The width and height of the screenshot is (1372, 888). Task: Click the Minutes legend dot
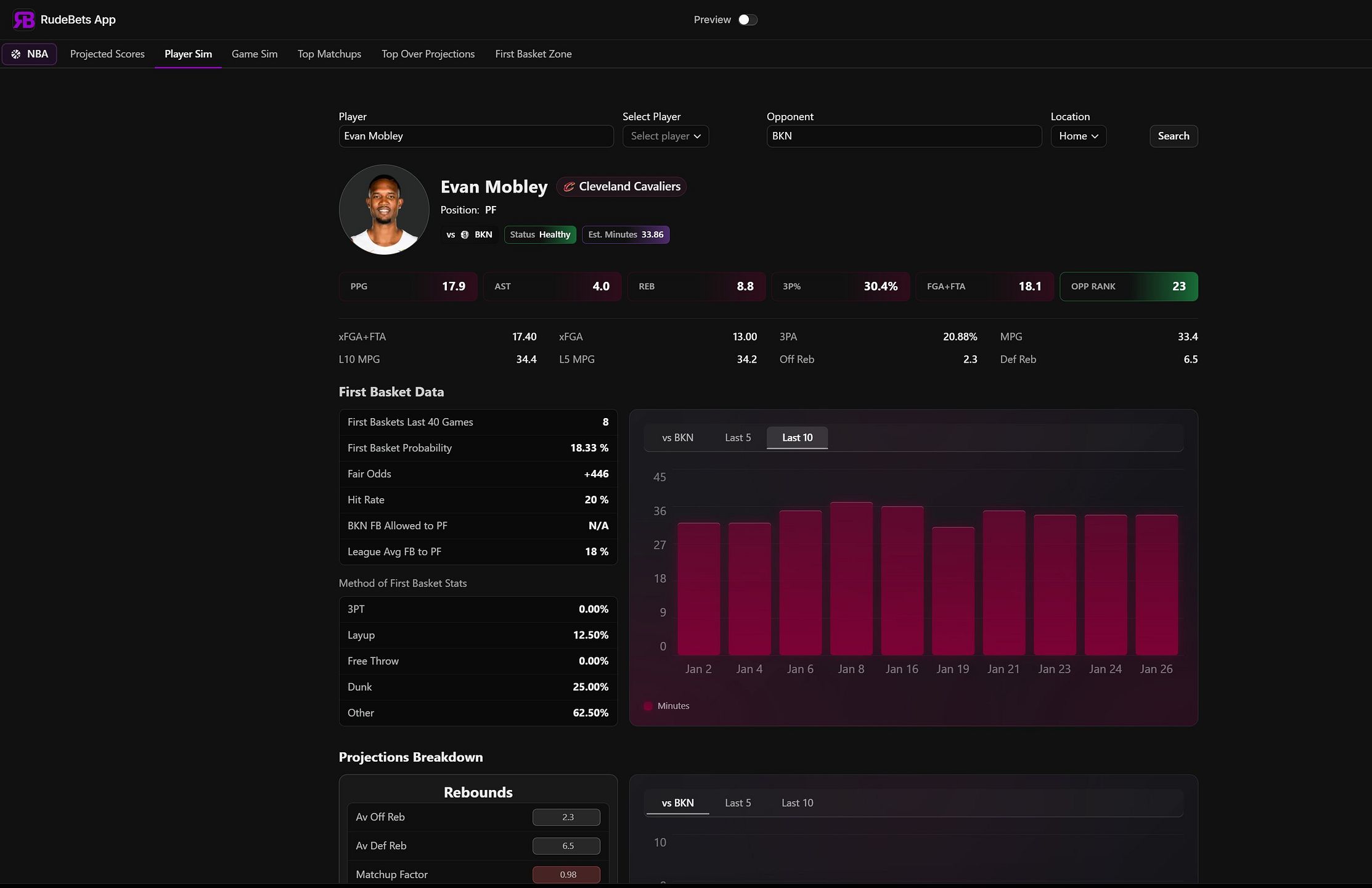[x=648, y=706]
